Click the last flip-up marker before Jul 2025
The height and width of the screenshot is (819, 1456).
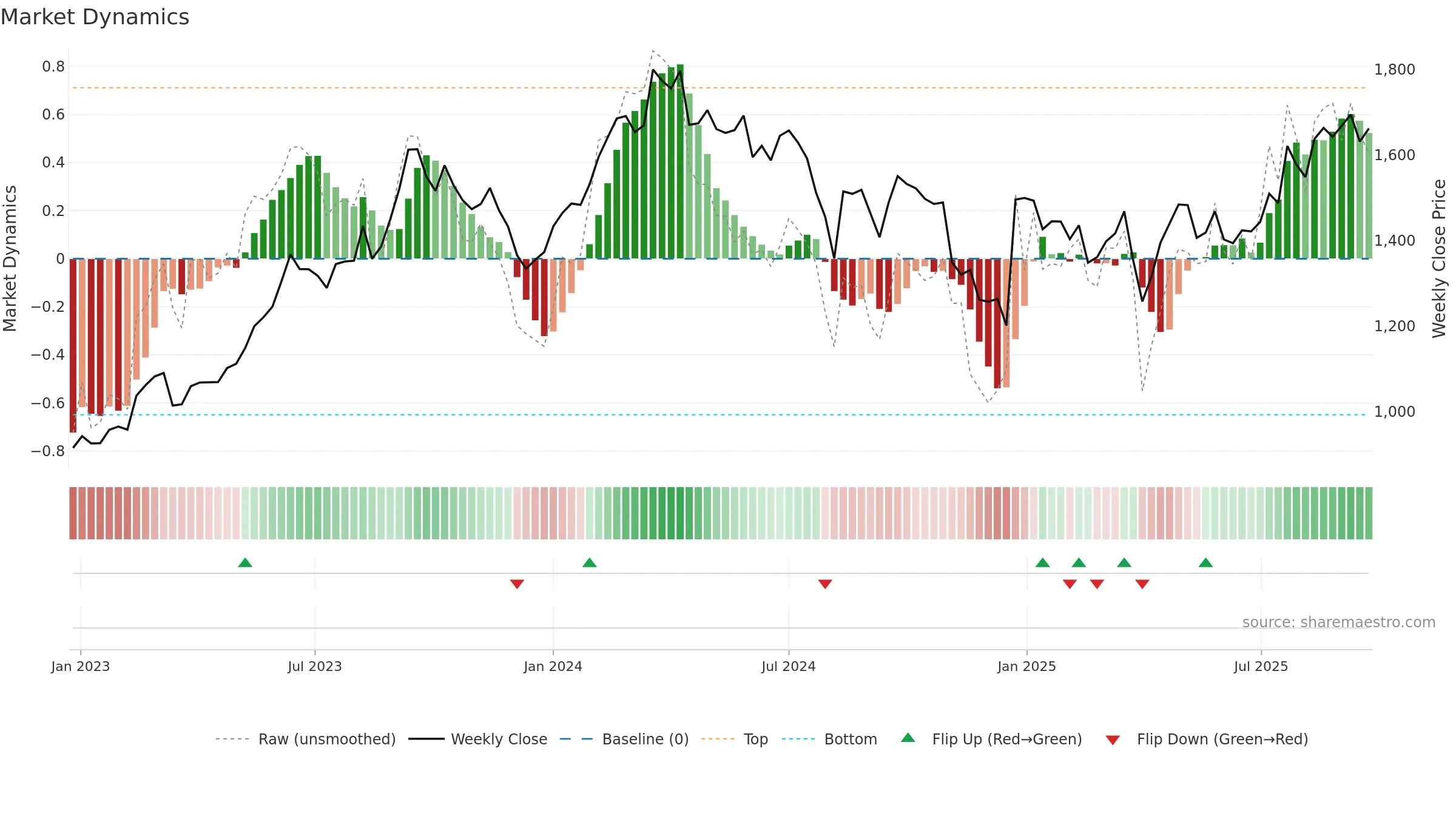[x=1206, y=562]
